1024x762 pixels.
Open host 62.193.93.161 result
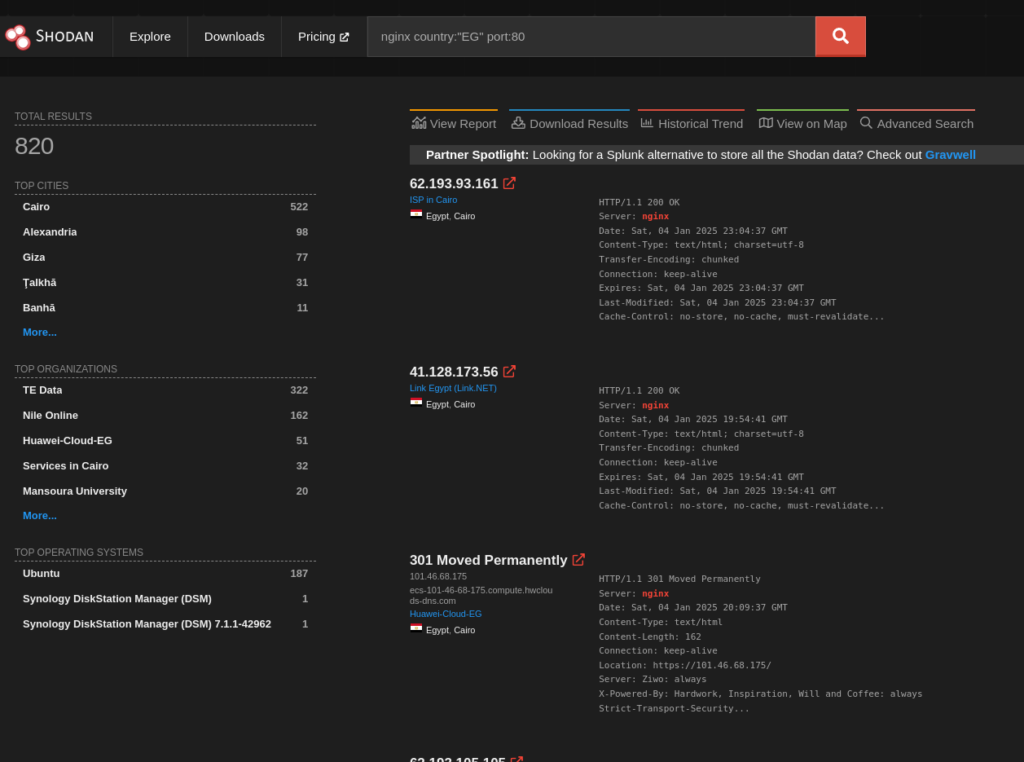(x=454, y=183)
